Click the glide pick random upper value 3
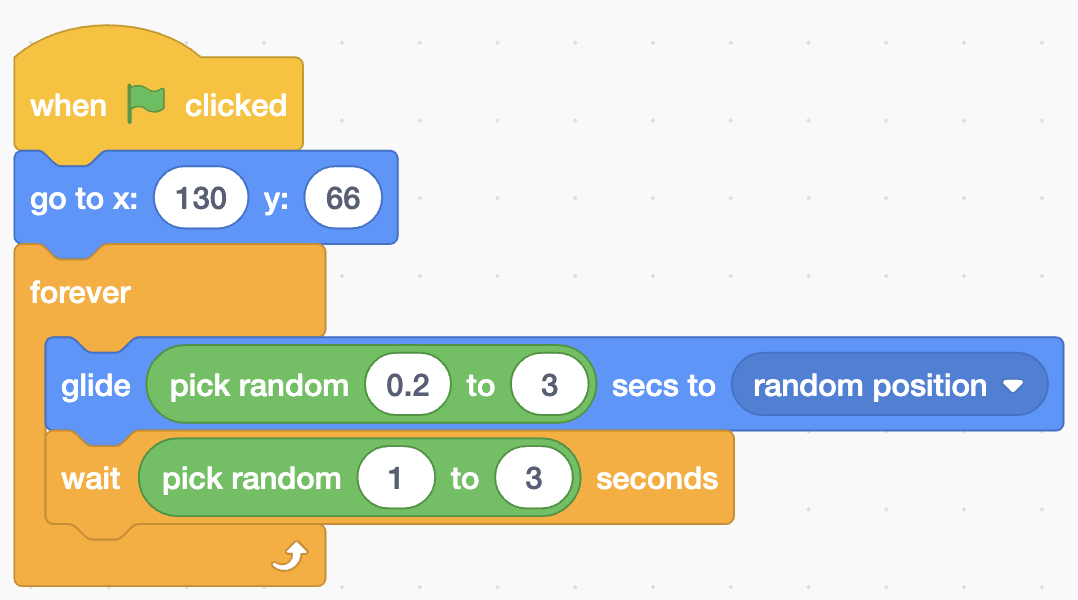The width and height of the screenshot is (1078, 600). [x=549, y=384]
